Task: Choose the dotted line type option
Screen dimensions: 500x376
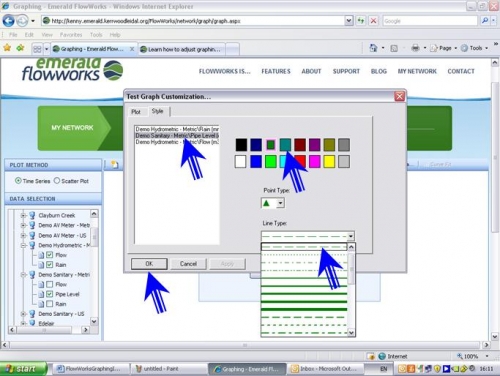Action: [304, 255]
